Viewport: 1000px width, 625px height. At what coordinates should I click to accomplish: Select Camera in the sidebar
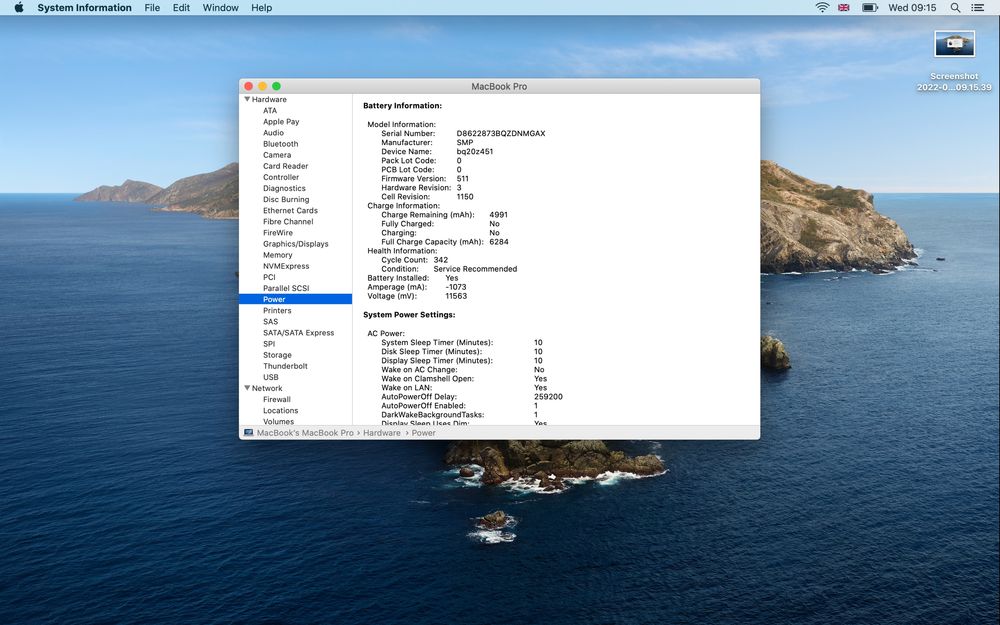[277, 155]
